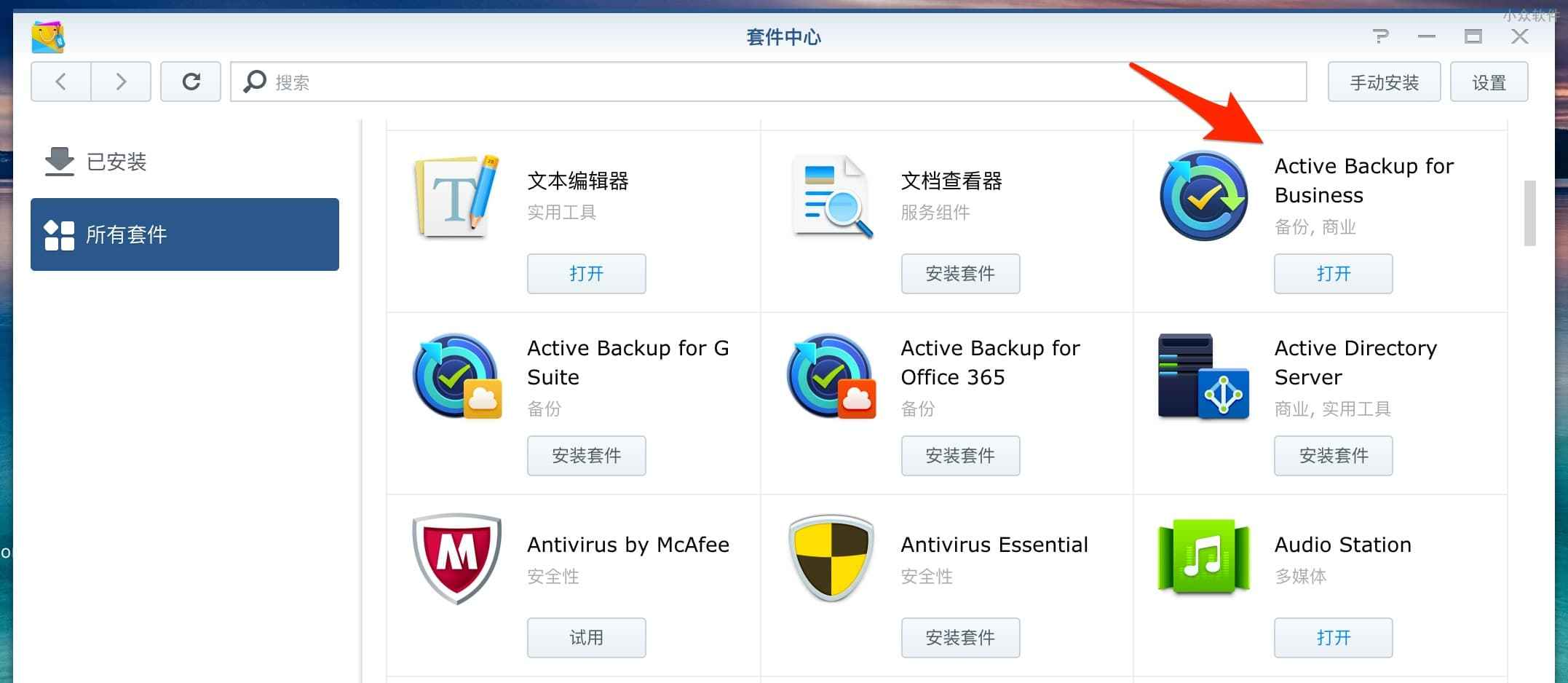Click 试用 under Antivirus by McAfee
Screen dimensions: 1568x683
[x=586, y=638]
